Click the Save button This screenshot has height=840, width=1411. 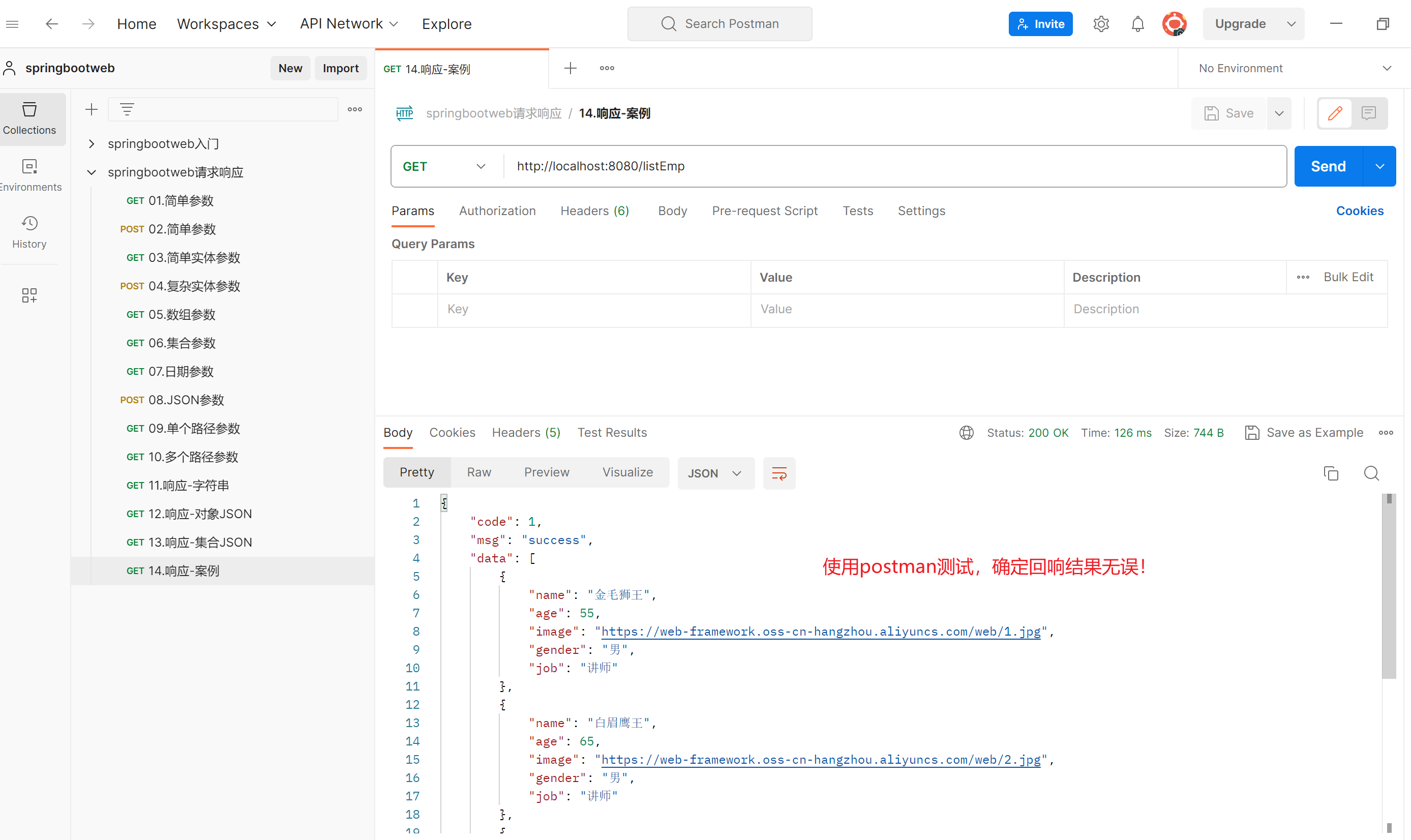point(1228,113)
